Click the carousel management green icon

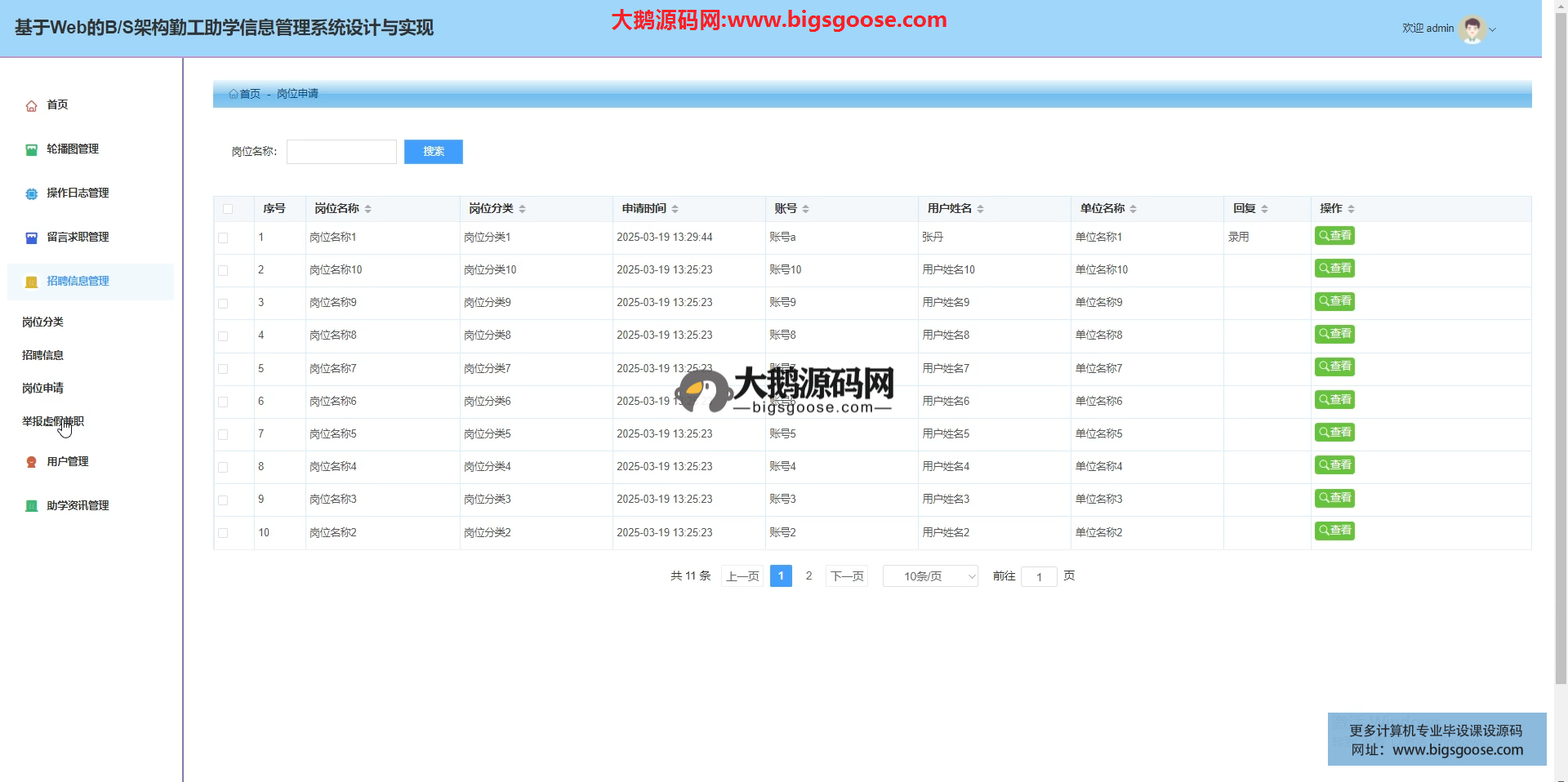click(x=31, y=149)
